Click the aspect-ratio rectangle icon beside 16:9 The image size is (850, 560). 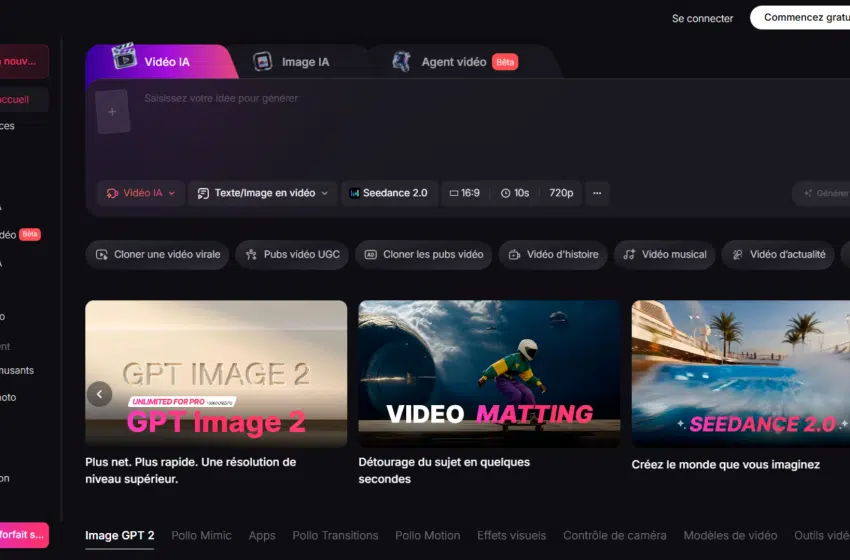pos(454,193)
